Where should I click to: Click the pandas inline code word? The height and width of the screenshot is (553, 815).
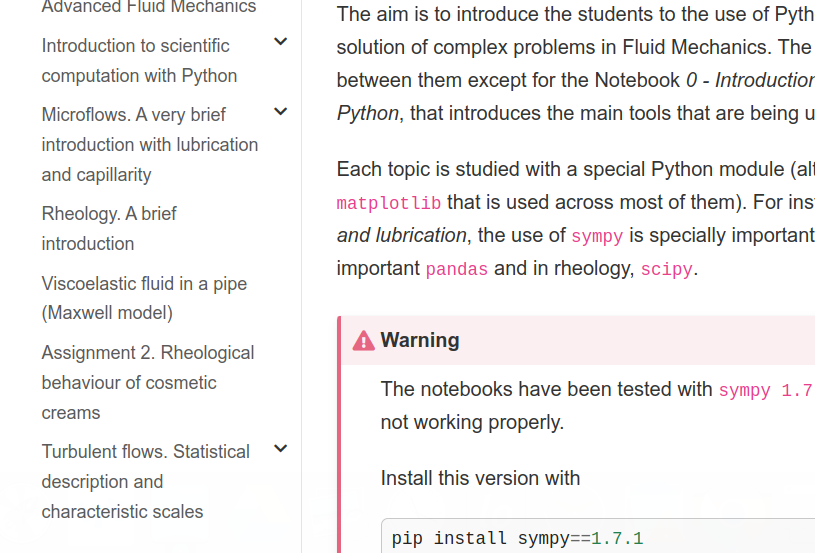(x=456, y=269)
